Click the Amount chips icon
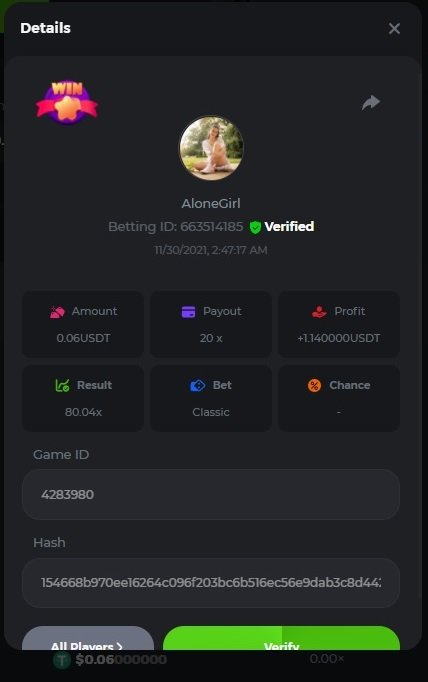This screenshot has width=428, height=682. point(57,311)
